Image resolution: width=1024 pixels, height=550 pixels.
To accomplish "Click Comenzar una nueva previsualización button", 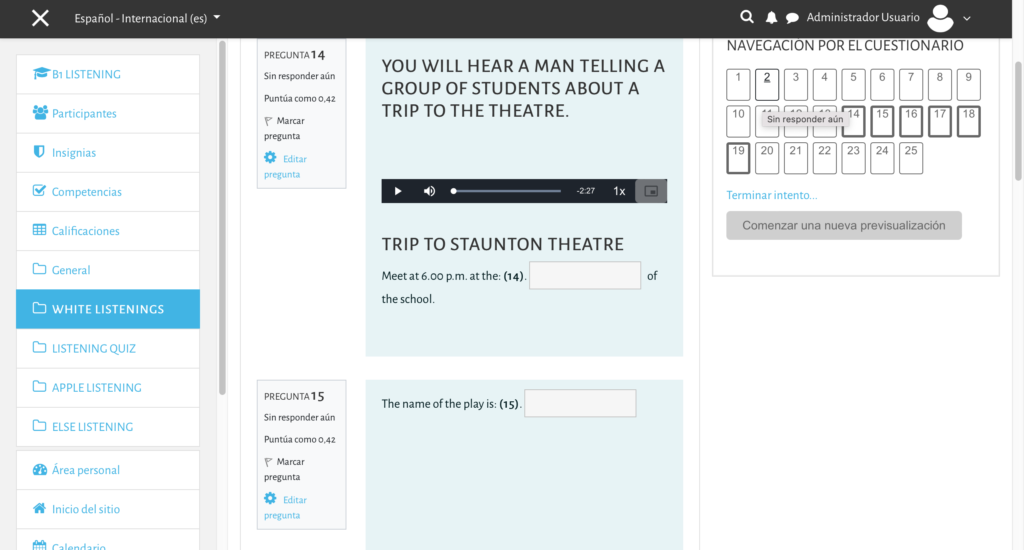I will (843, 225).
